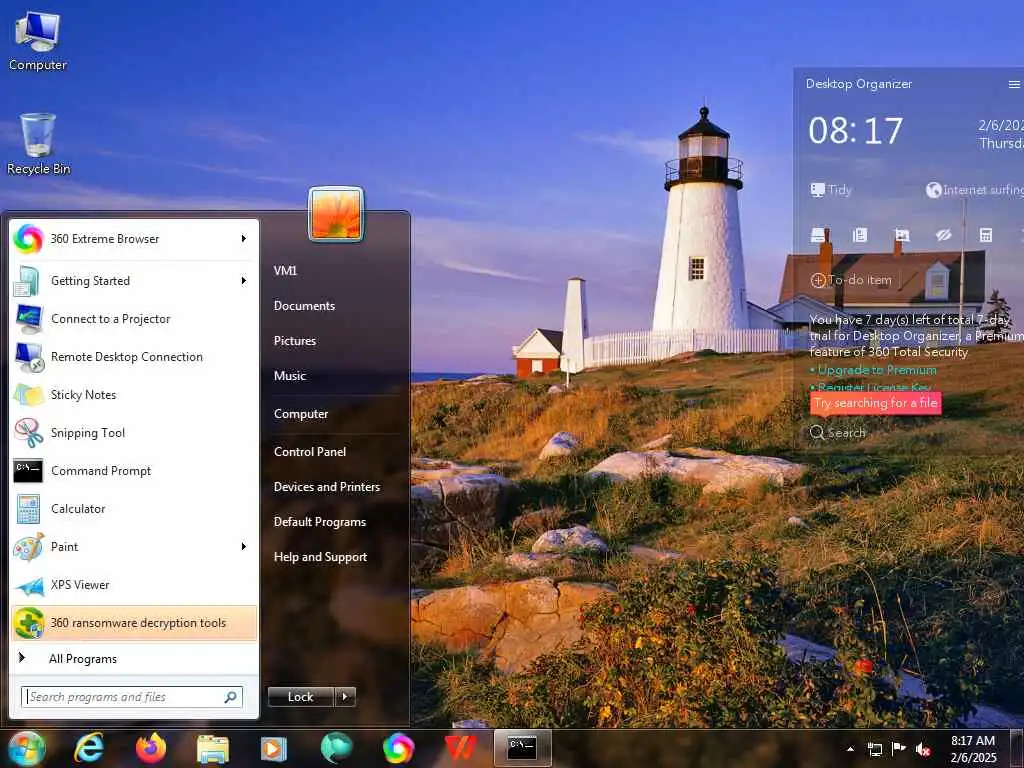
Task: Select the Recycle Bin desktop icon
Action: point(38,144)
